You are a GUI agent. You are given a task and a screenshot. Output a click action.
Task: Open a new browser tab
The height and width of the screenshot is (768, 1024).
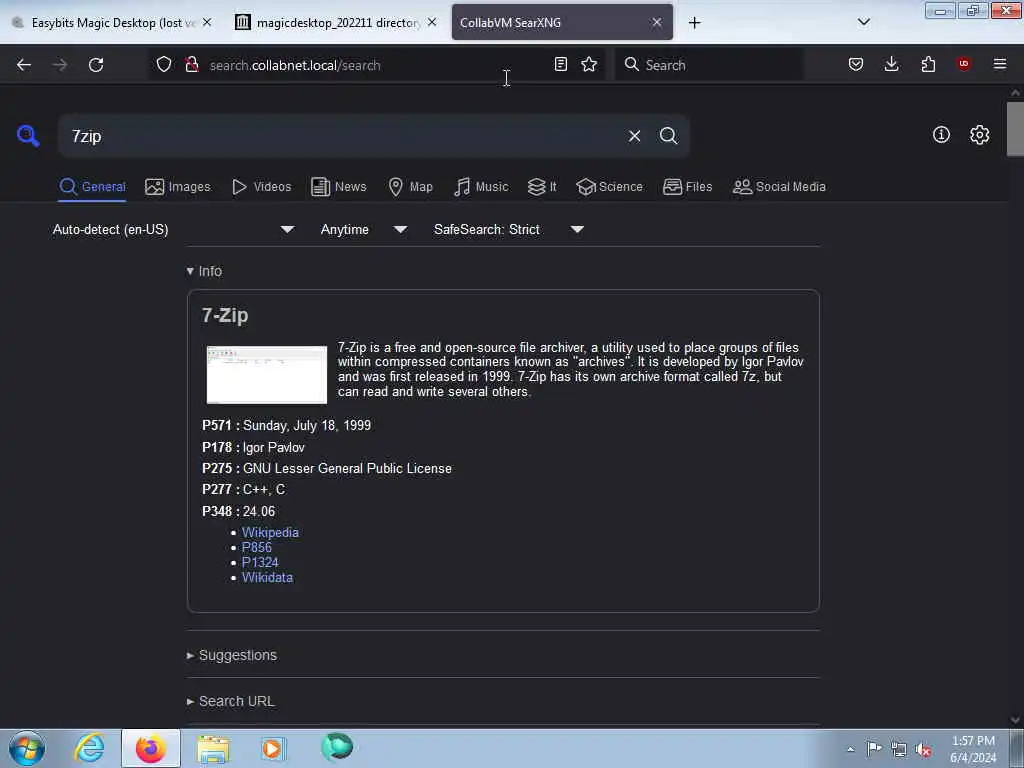(694, 23)
